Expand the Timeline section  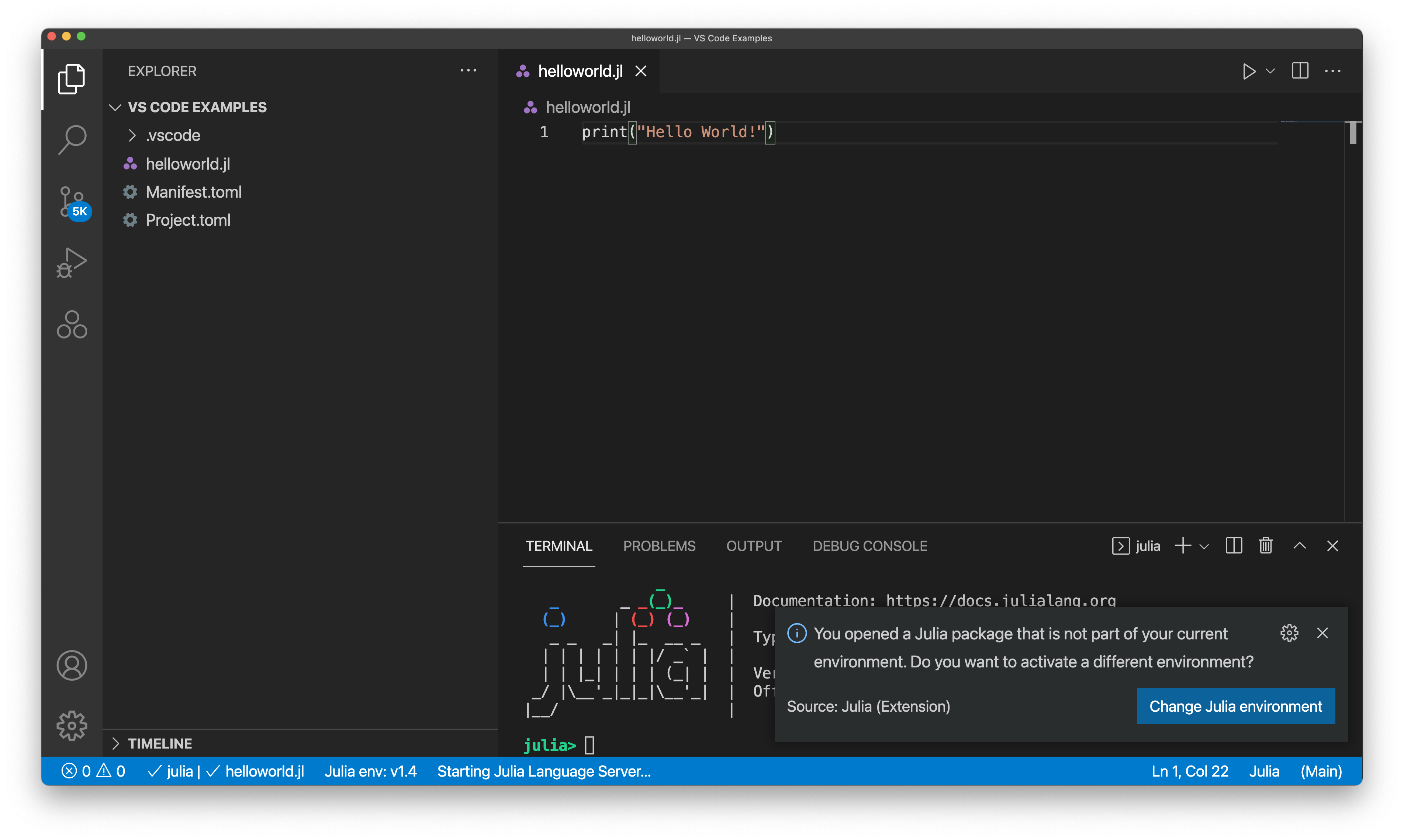[x=160, y=744]
